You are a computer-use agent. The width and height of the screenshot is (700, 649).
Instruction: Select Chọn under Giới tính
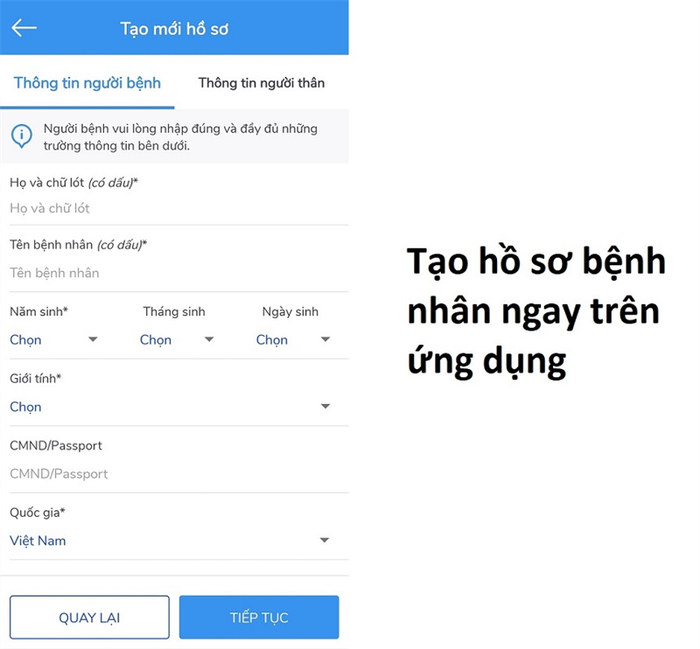[25, 407]
